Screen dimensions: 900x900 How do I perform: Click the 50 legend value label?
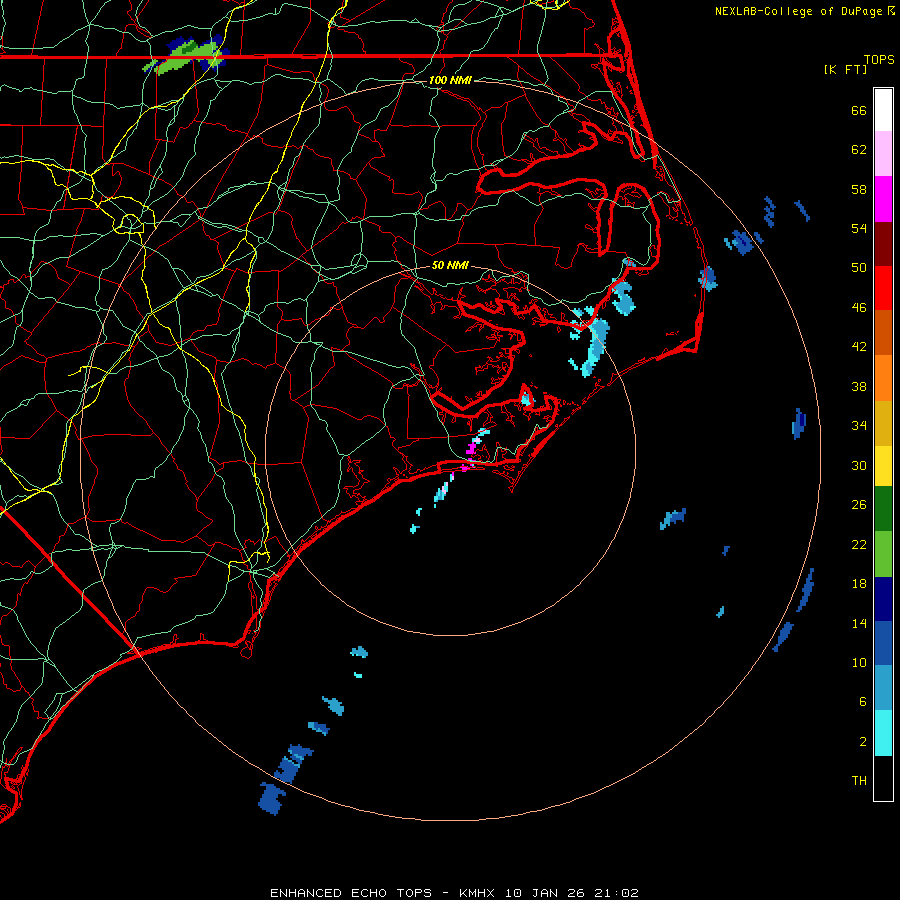[x=859, y=267]
